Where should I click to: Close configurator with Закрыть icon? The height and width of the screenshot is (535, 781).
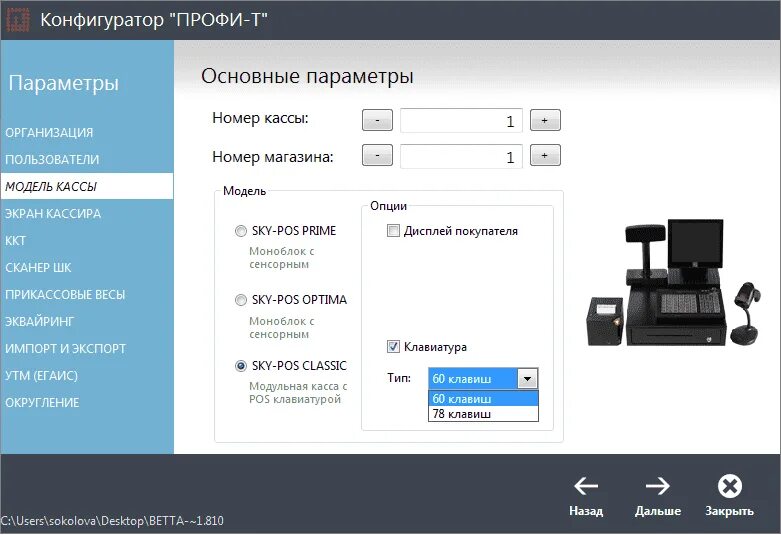coord(730,486)
